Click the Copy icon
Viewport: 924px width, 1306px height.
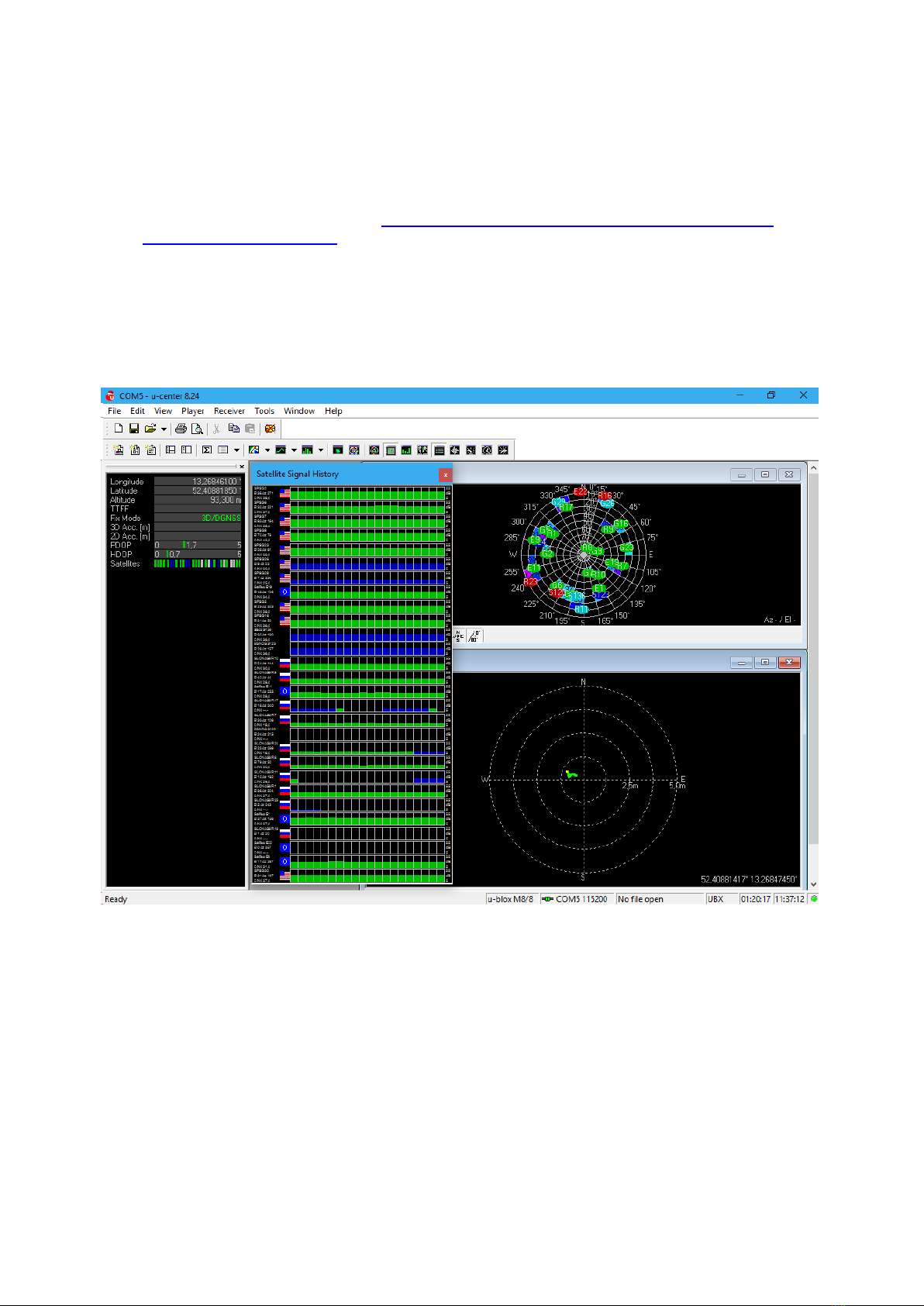click(233, 428)
